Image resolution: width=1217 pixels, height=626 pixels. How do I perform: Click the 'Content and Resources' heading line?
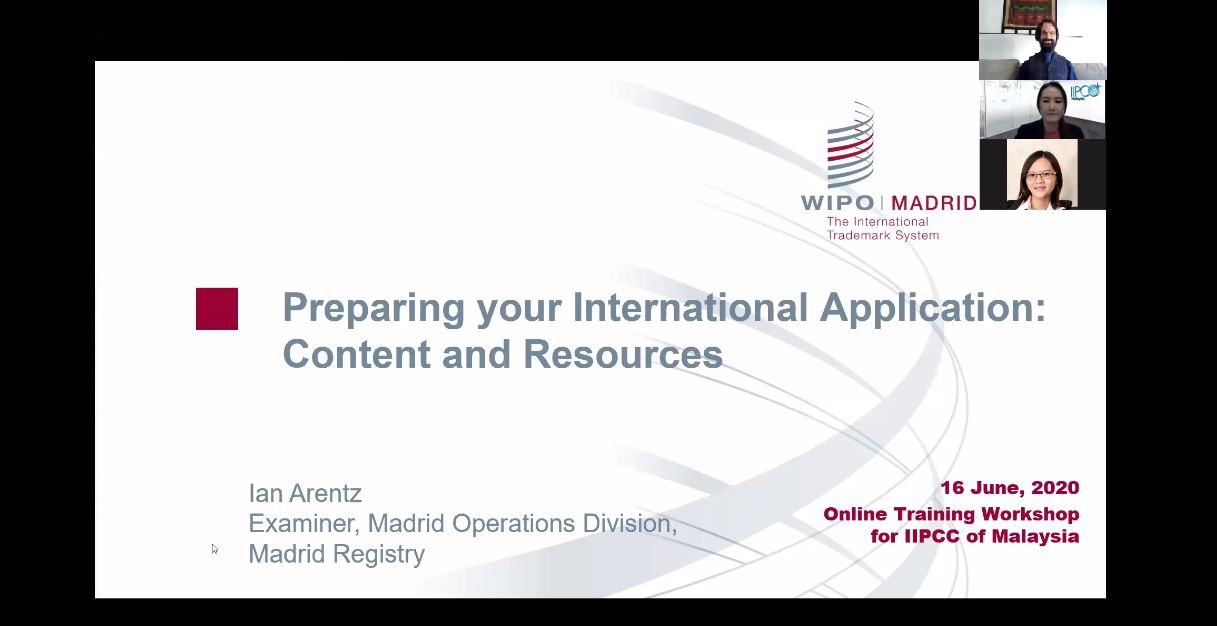click(x=502, y=354)
